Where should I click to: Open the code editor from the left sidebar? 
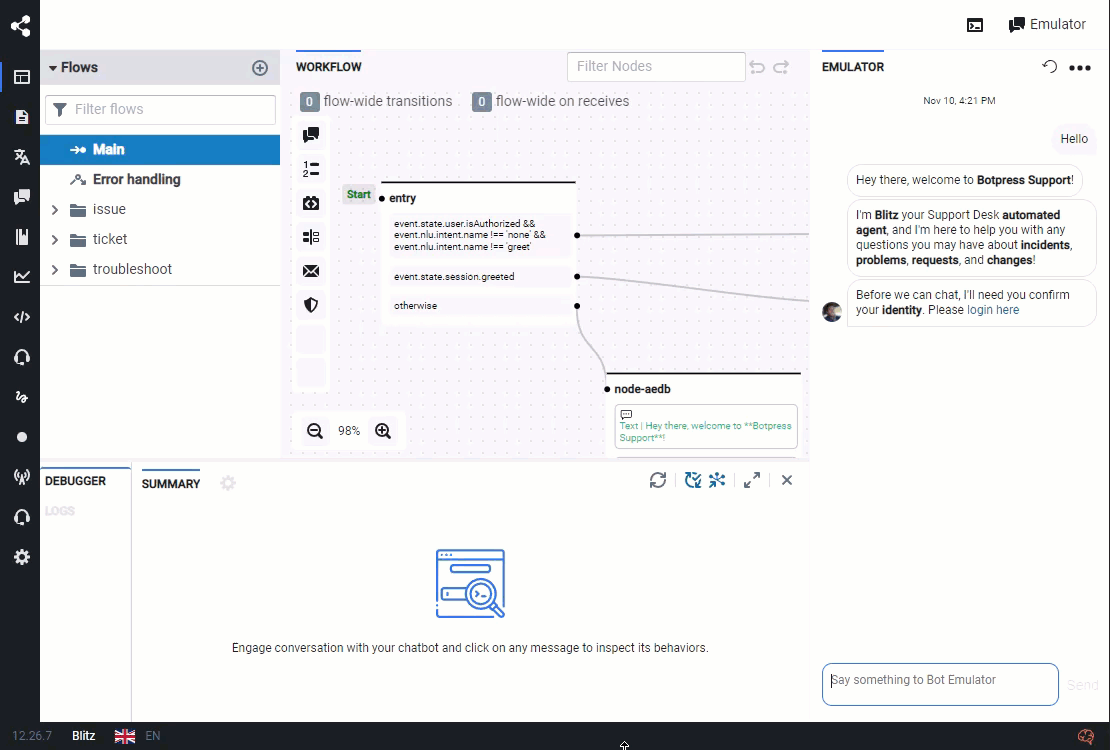(x=21, y=317)
